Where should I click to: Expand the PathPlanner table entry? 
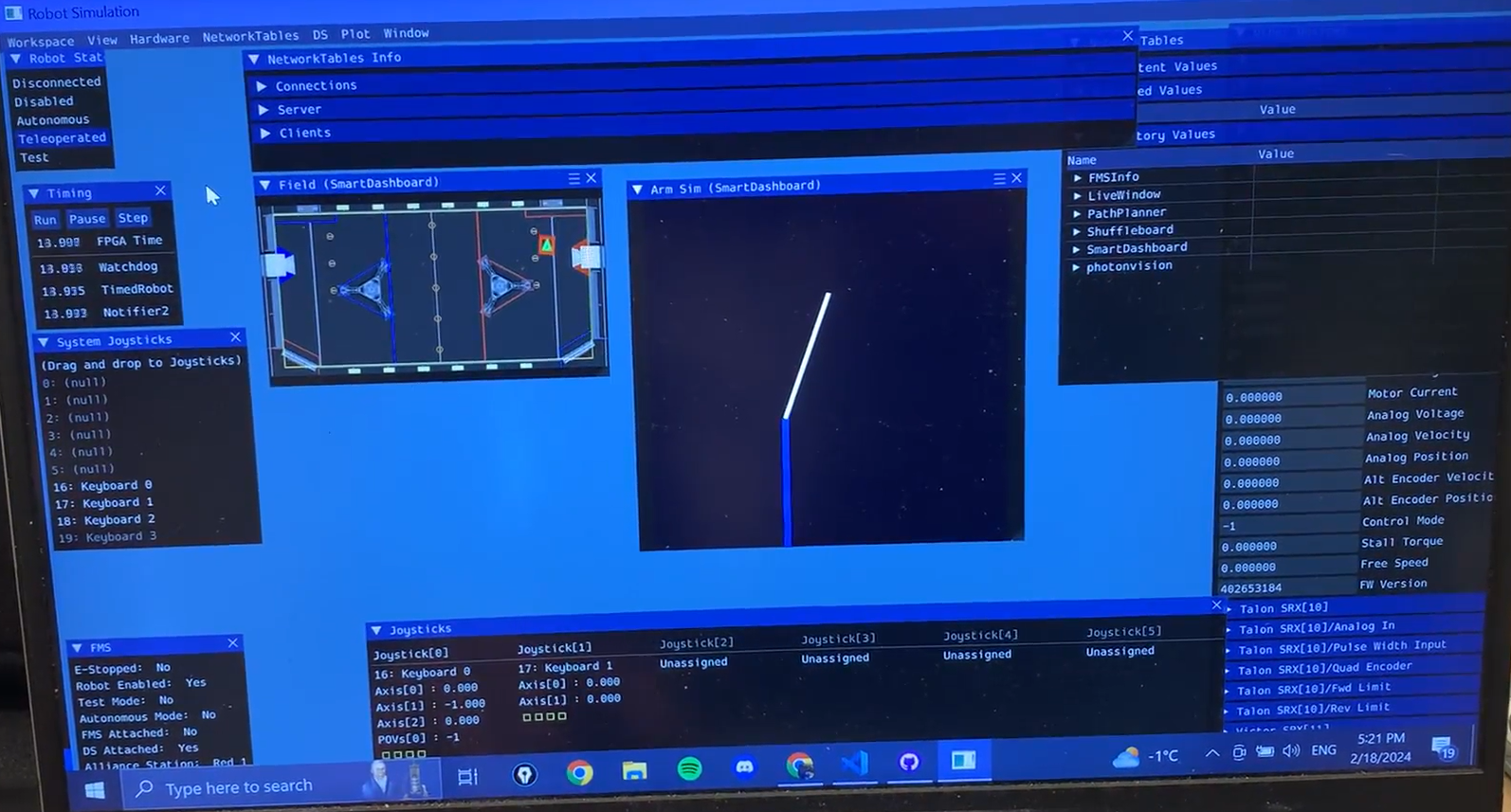(x=1077, y=213)
